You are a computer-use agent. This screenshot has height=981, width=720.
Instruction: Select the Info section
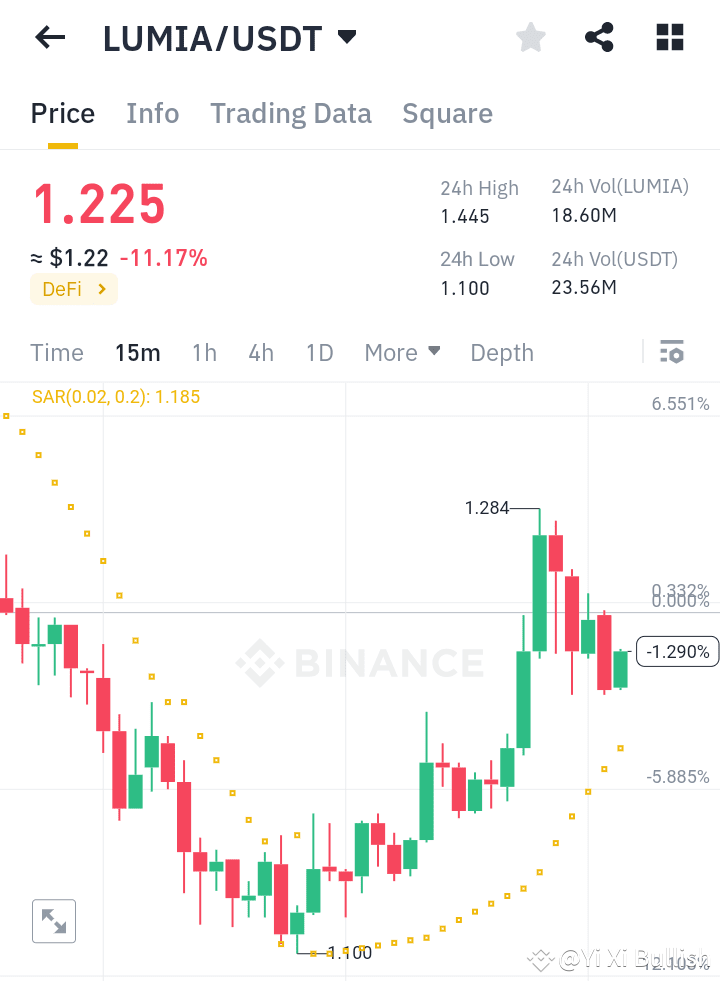152,113
